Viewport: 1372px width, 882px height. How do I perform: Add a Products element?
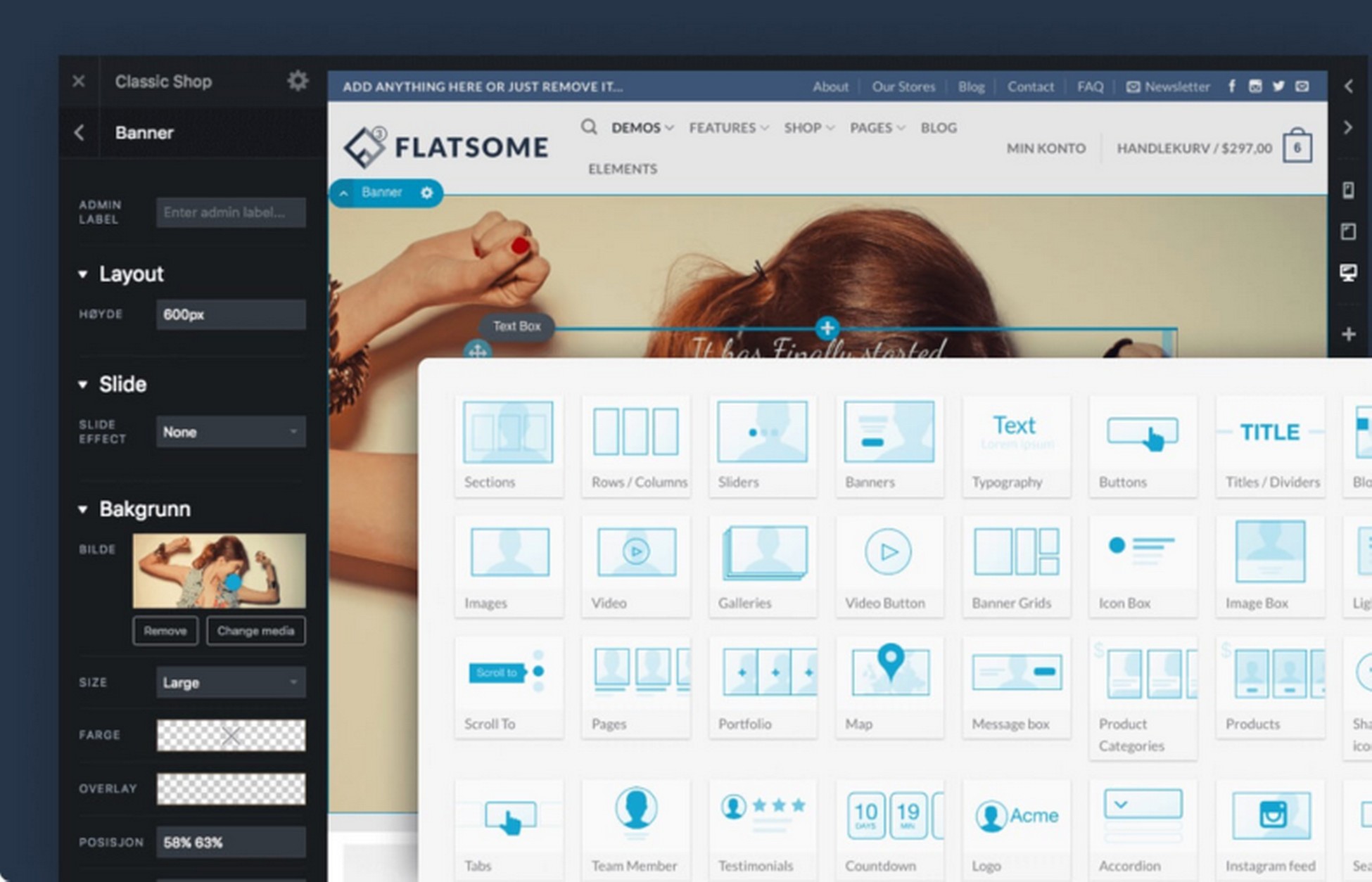coord(1270,688)
